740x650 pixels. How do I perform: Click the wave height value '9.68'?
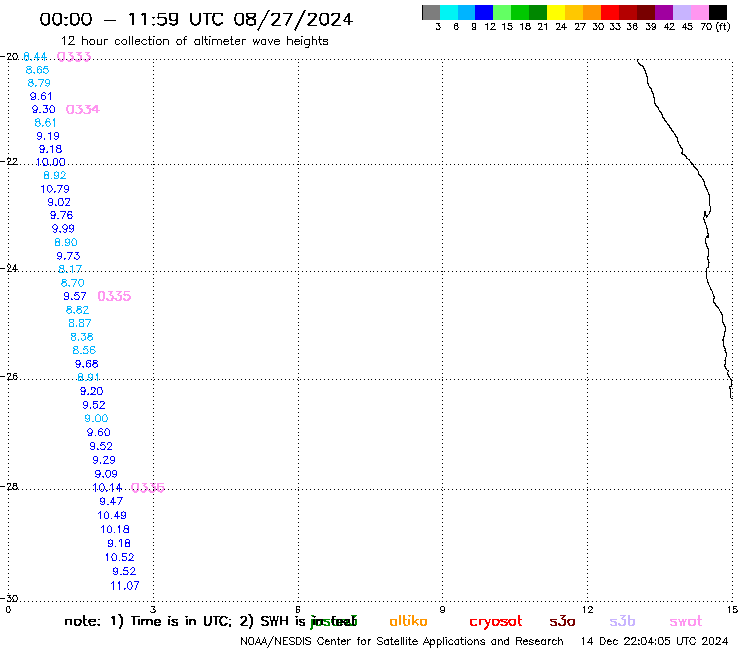click(x=86, y=364)
